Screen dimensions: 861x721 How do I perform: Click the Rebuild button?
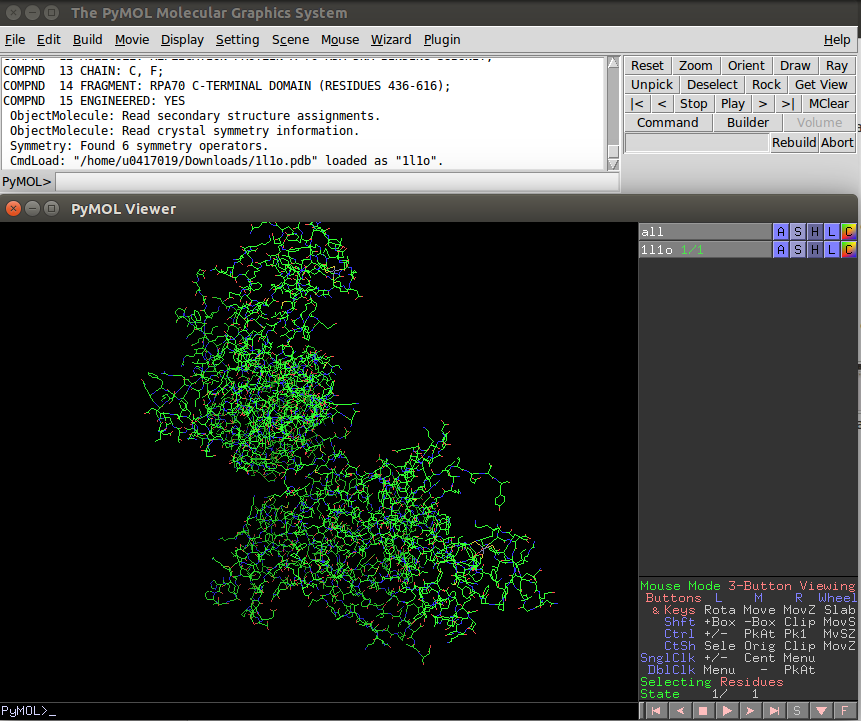(x=794, y=143)
